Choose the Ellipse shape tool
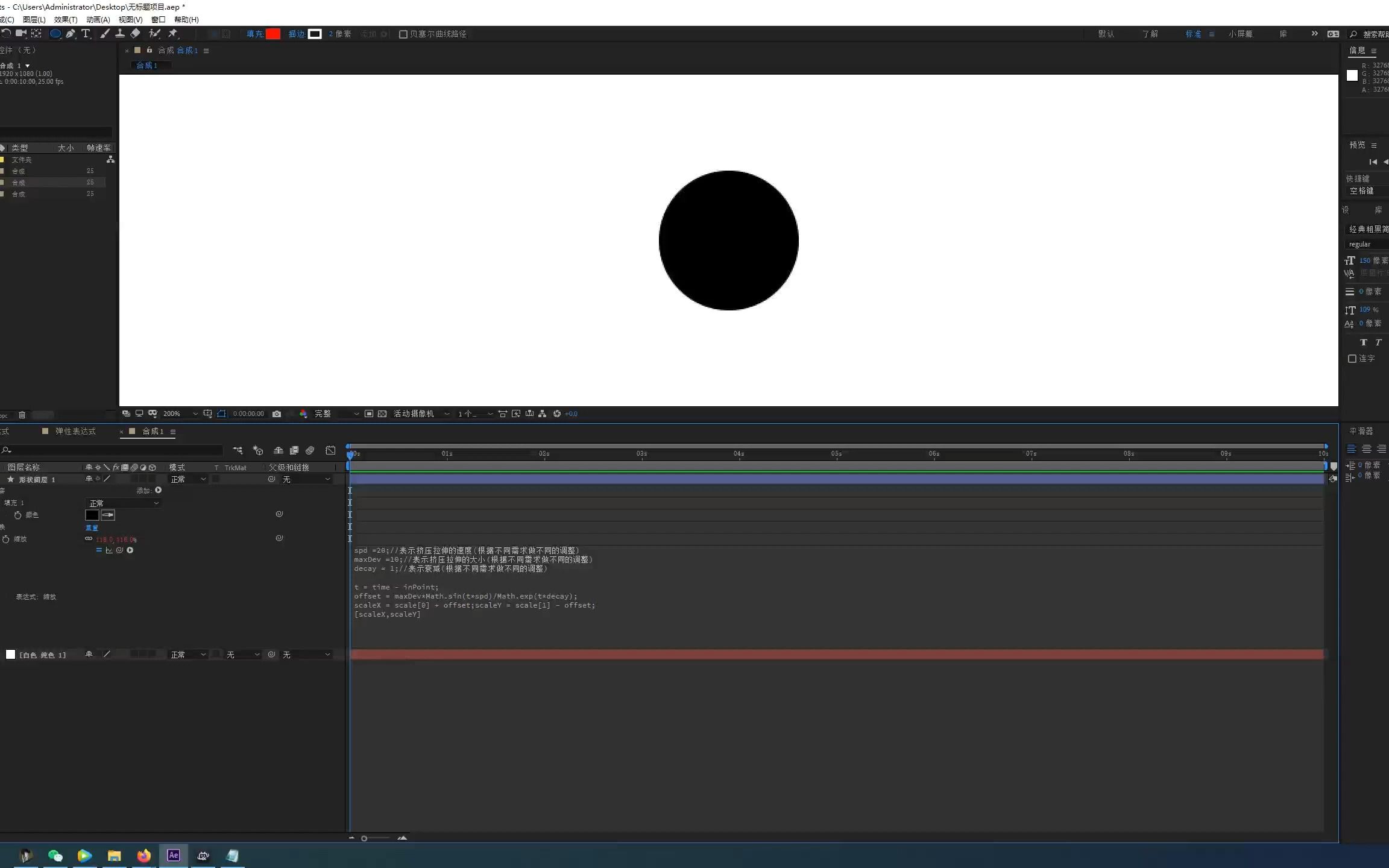This screenshot has height=868, width=1389. [x=55, y=34]
